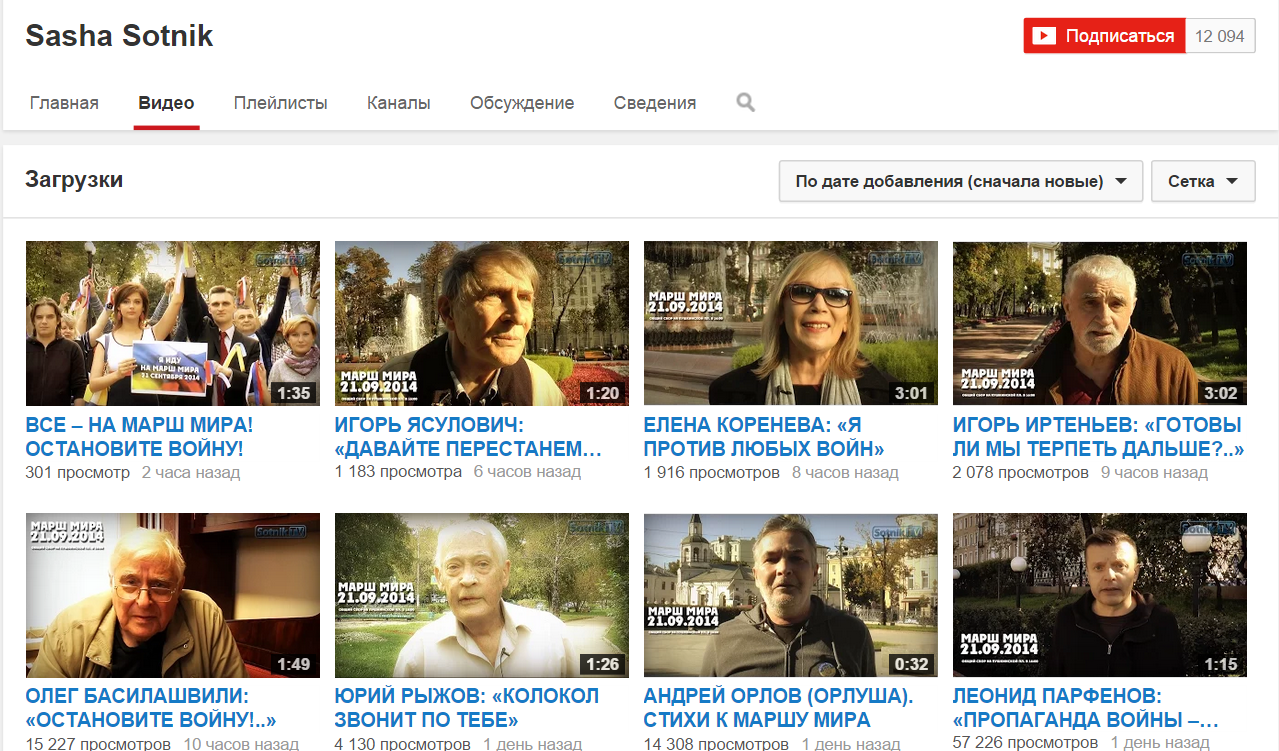This screenshot has width=1279, height=751.
Task: Open the Плейлисты tab
Action: coord(280,103)
